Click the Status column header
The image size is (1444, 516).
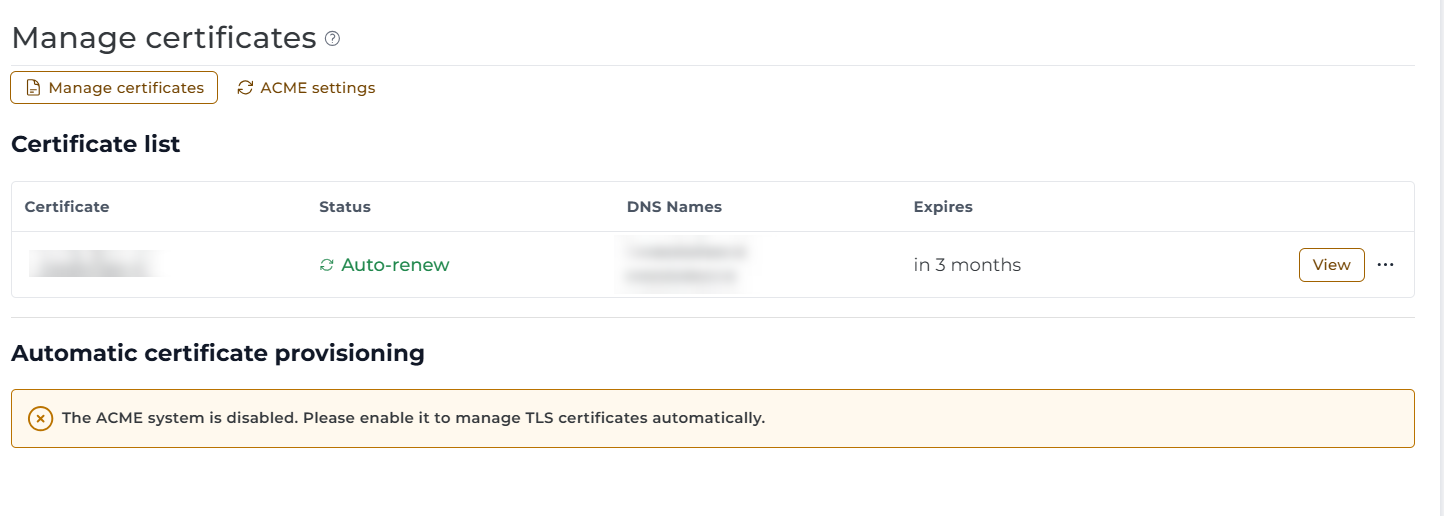pyautogui.click(x=345, y=207)
